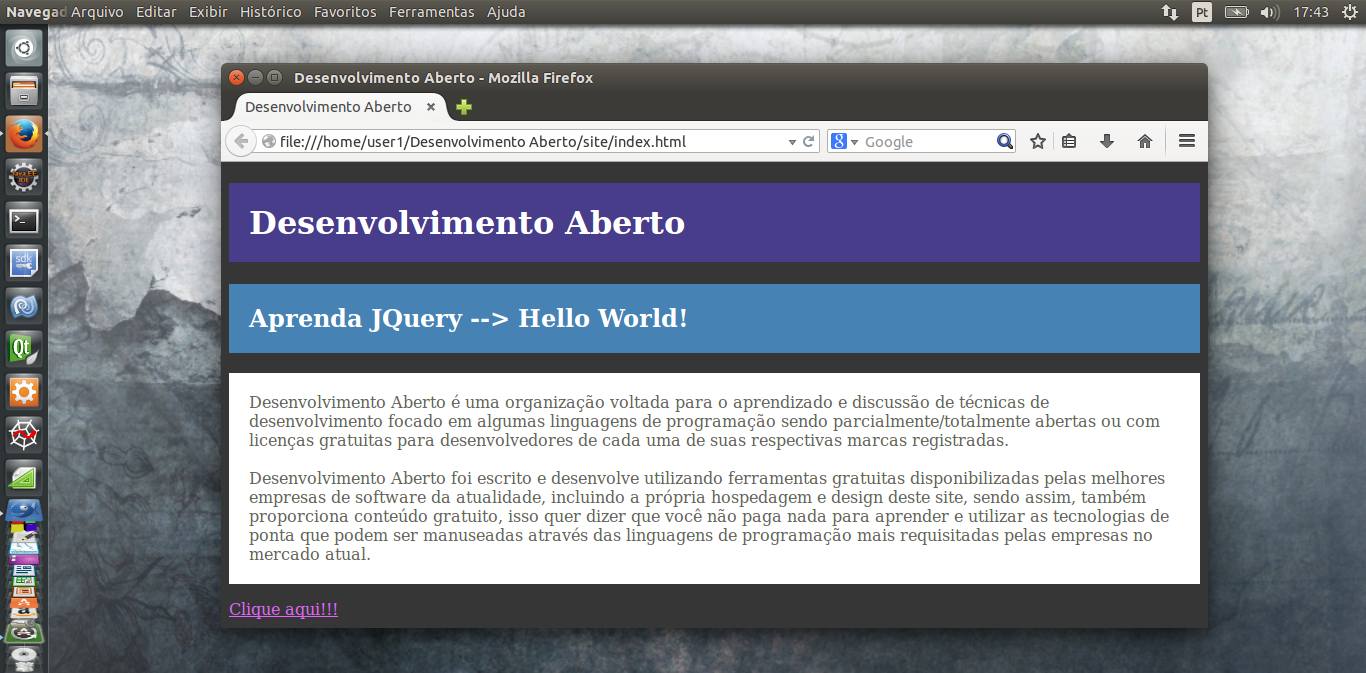Screen dimensions: 1366x673
Task: Click the Google search input field
Action: 925,142
